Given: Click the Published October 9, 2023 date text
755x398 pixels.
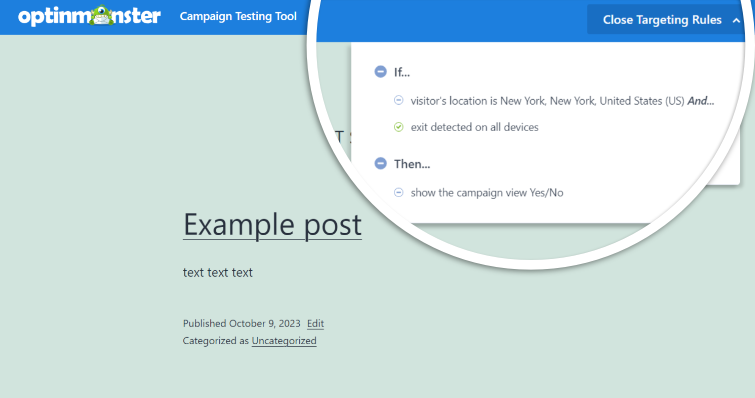Looking at the screenshot, I should tap(241, 323).
